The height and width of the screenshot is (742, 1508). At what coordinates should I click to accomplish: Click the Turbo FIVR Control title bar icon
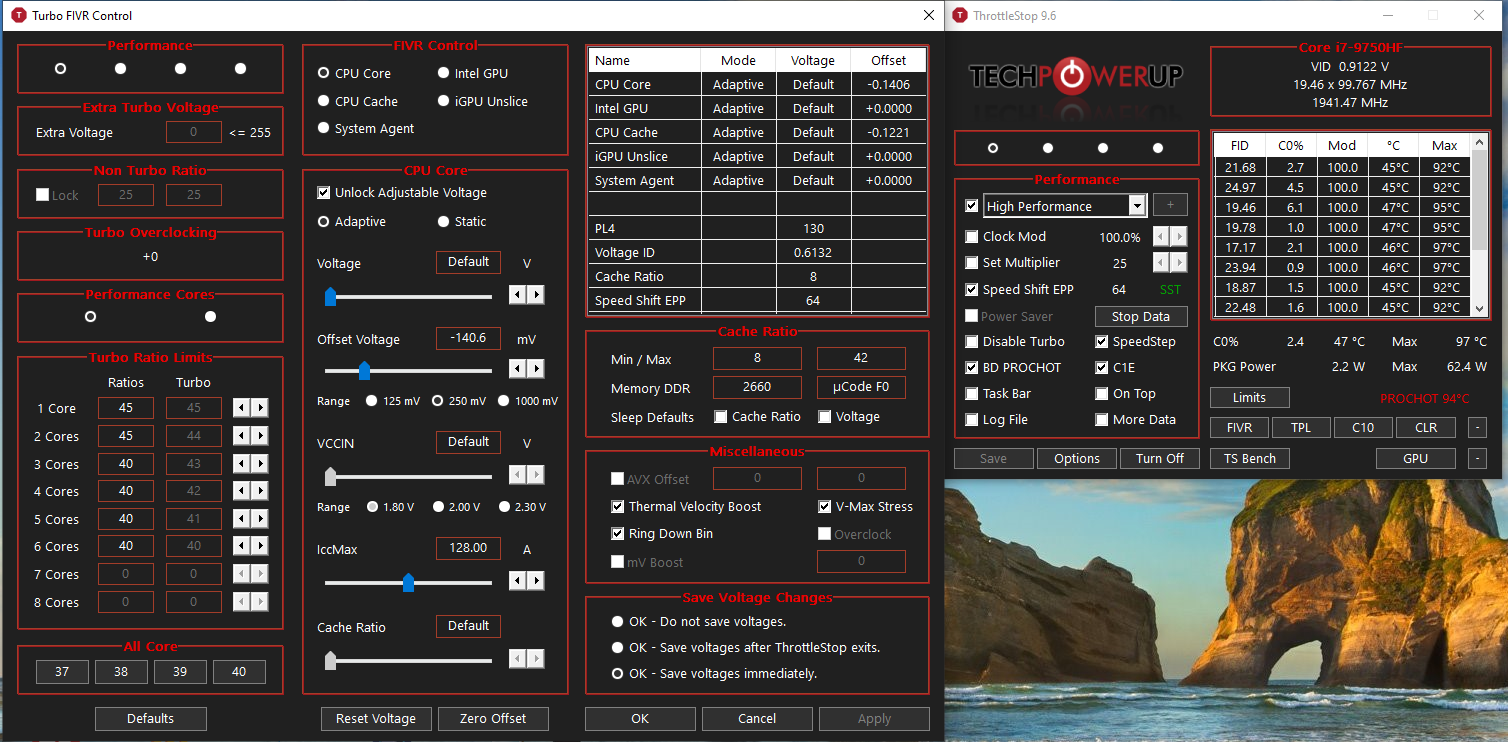point(17,15)
